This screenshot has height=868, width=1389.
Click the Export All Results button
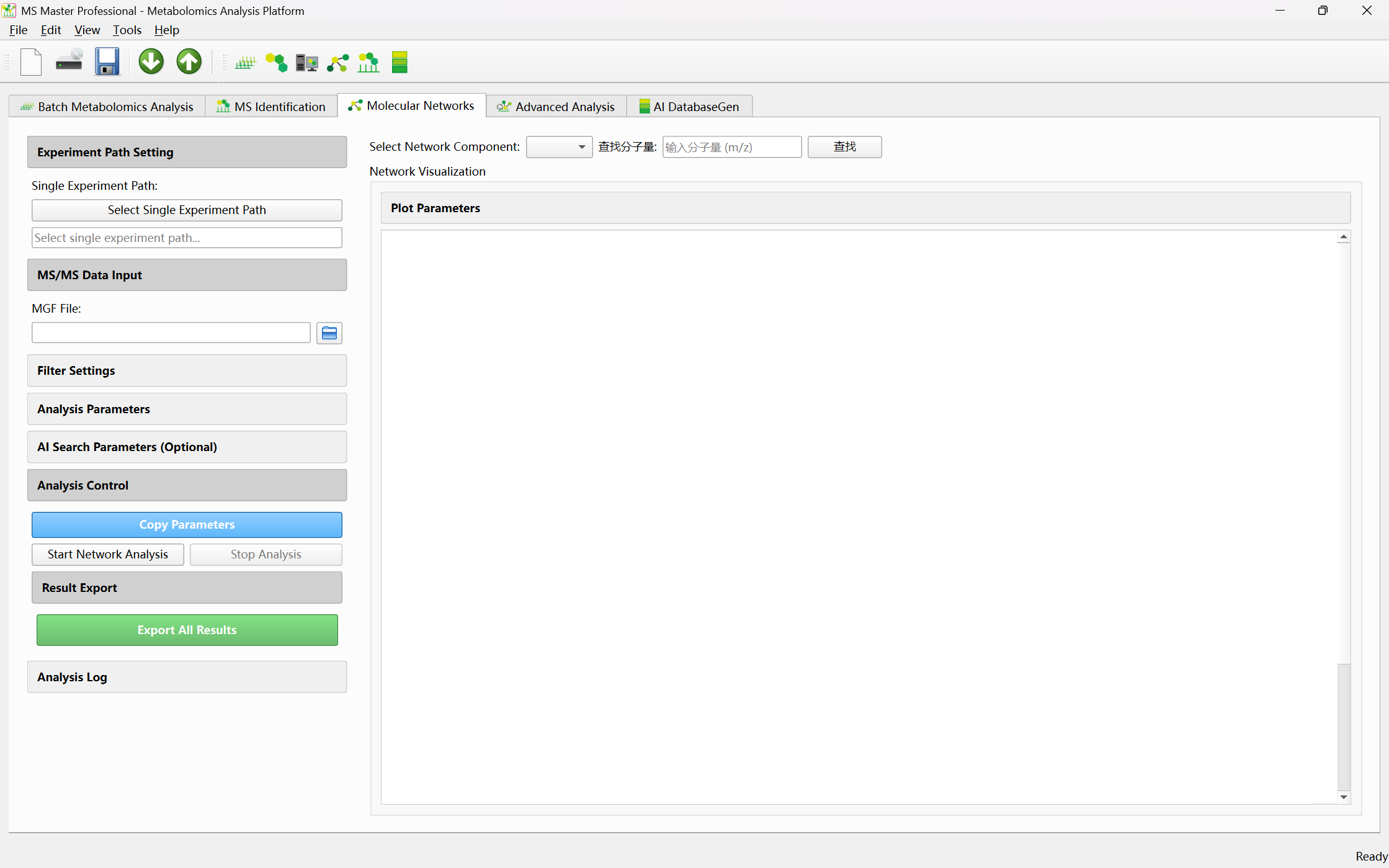coord(187,630)
